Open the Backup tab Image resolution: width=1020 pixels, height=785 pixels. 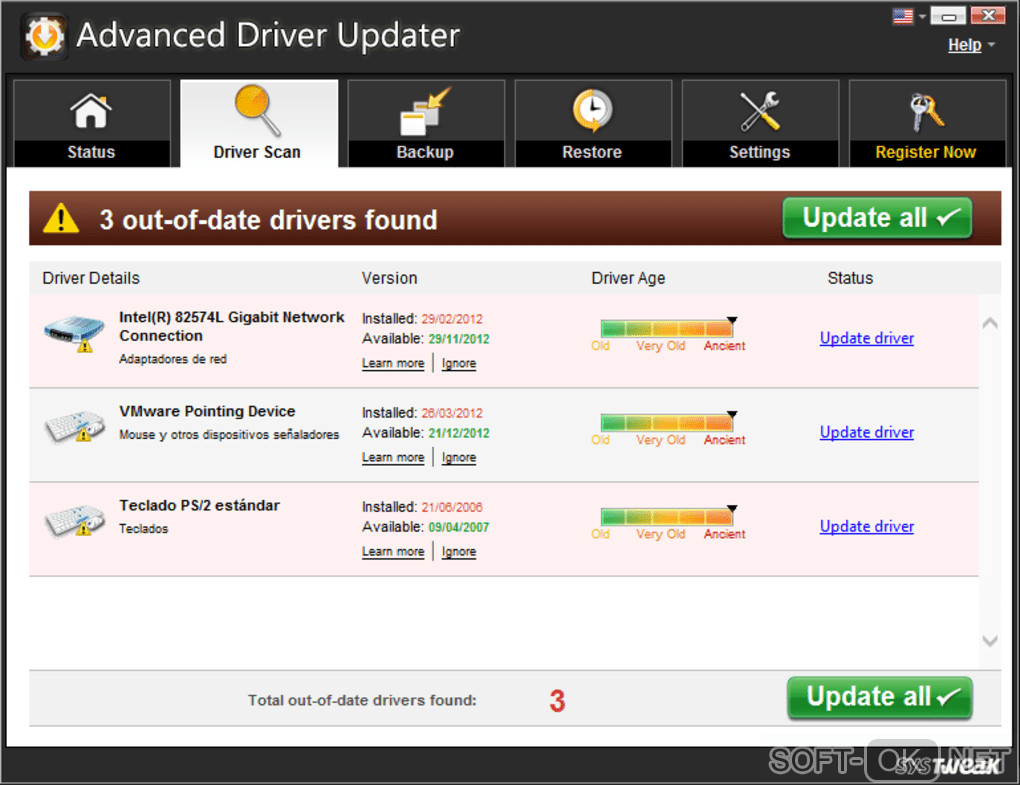pyautogui.click(x=425, y=123)
